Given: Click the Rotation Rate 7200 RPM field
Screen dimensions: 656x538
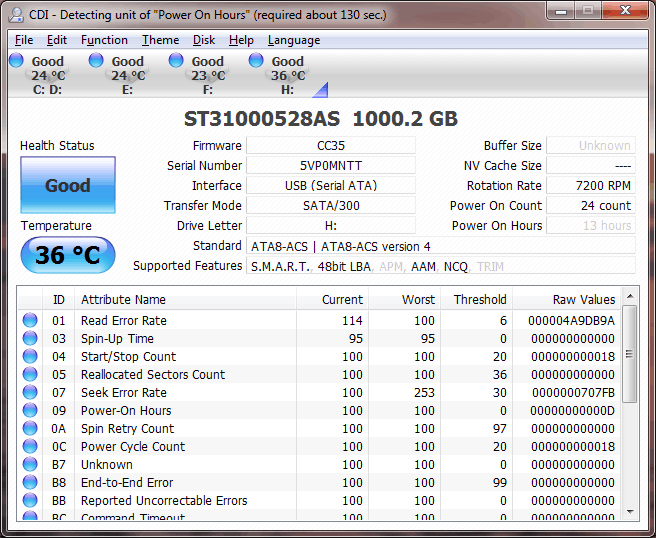Looking at the screenshot, I should pos(591,185).
